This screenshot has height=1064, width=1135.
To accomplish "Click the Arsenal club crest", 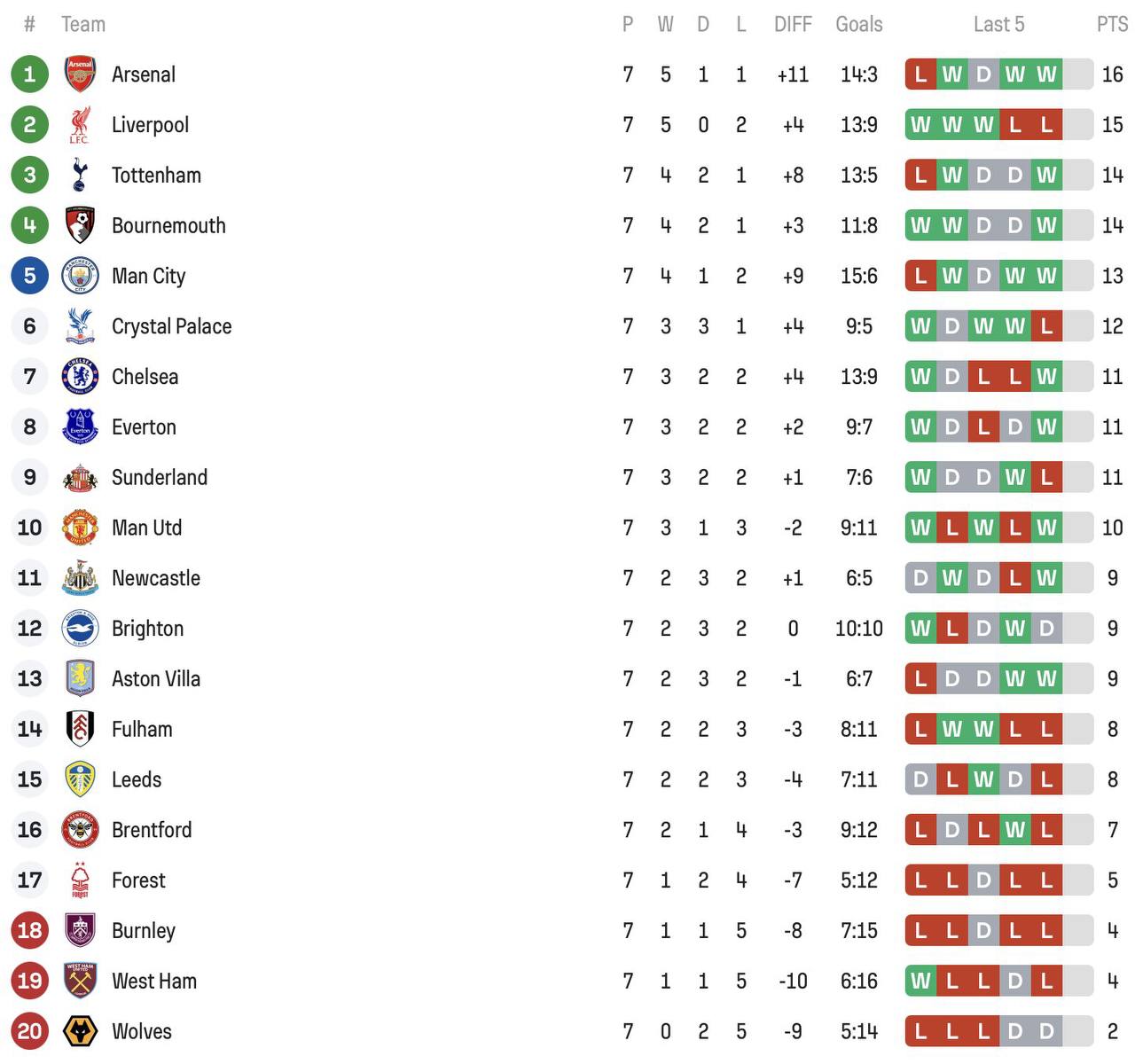I will 80,74.
